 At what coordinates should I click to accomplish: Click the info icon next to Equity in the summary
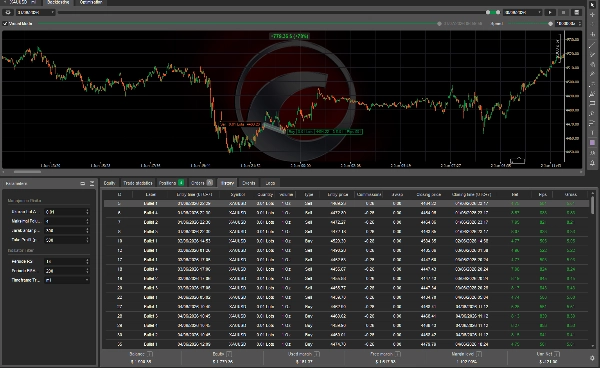[x=229, y=354]
